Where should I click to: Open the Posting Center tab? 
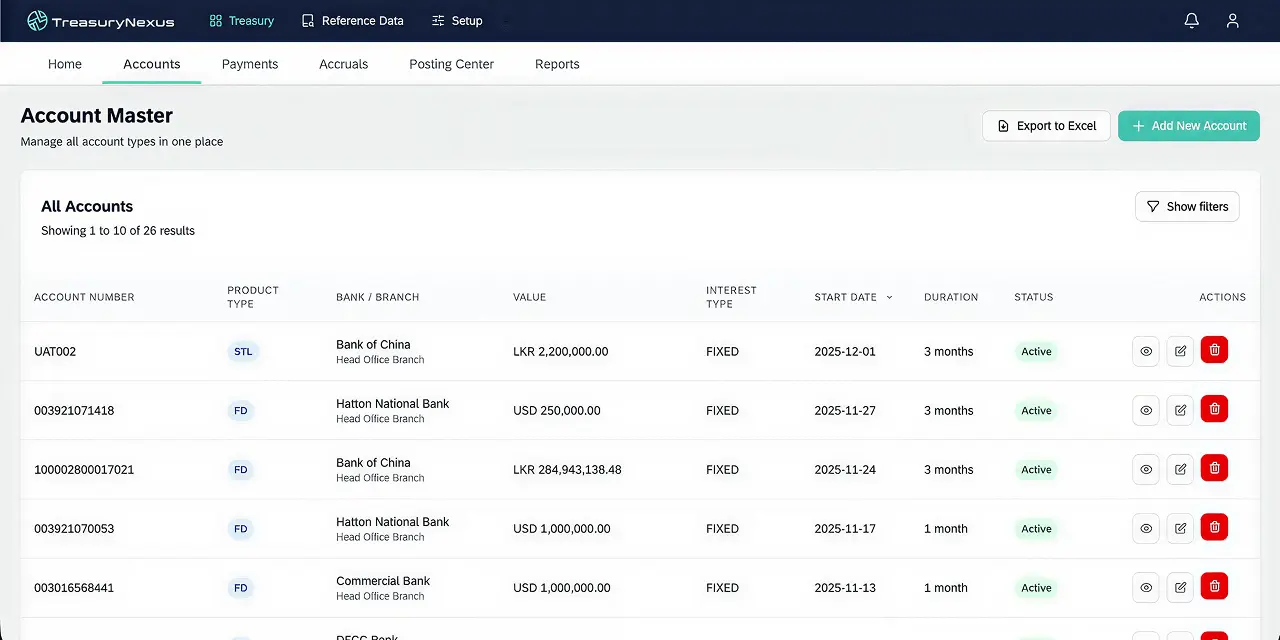click(x=451, y=63)
